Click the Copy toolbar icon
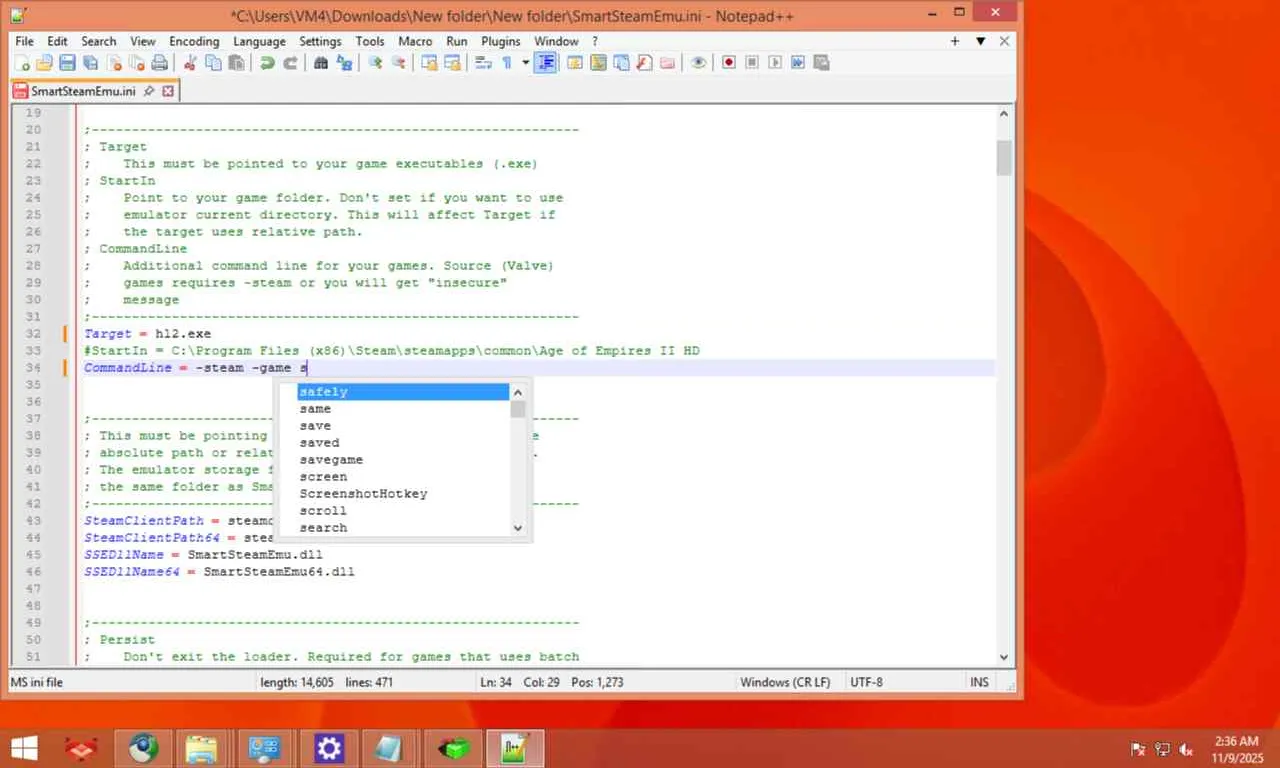 [x=213, y=62]
